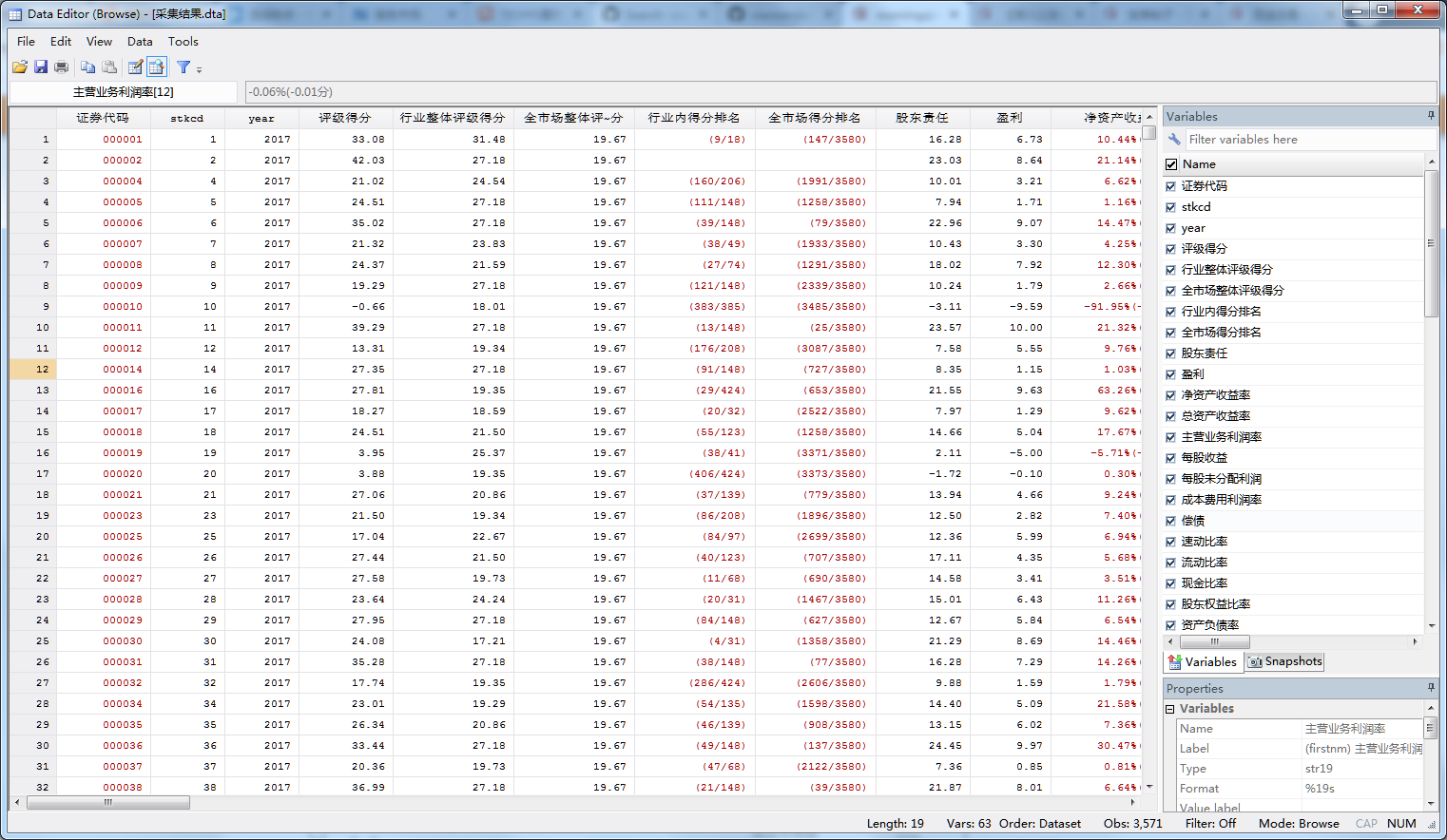
Task: Click the Mode: Browse status bar entry
Action: [x=1299, y=824]
